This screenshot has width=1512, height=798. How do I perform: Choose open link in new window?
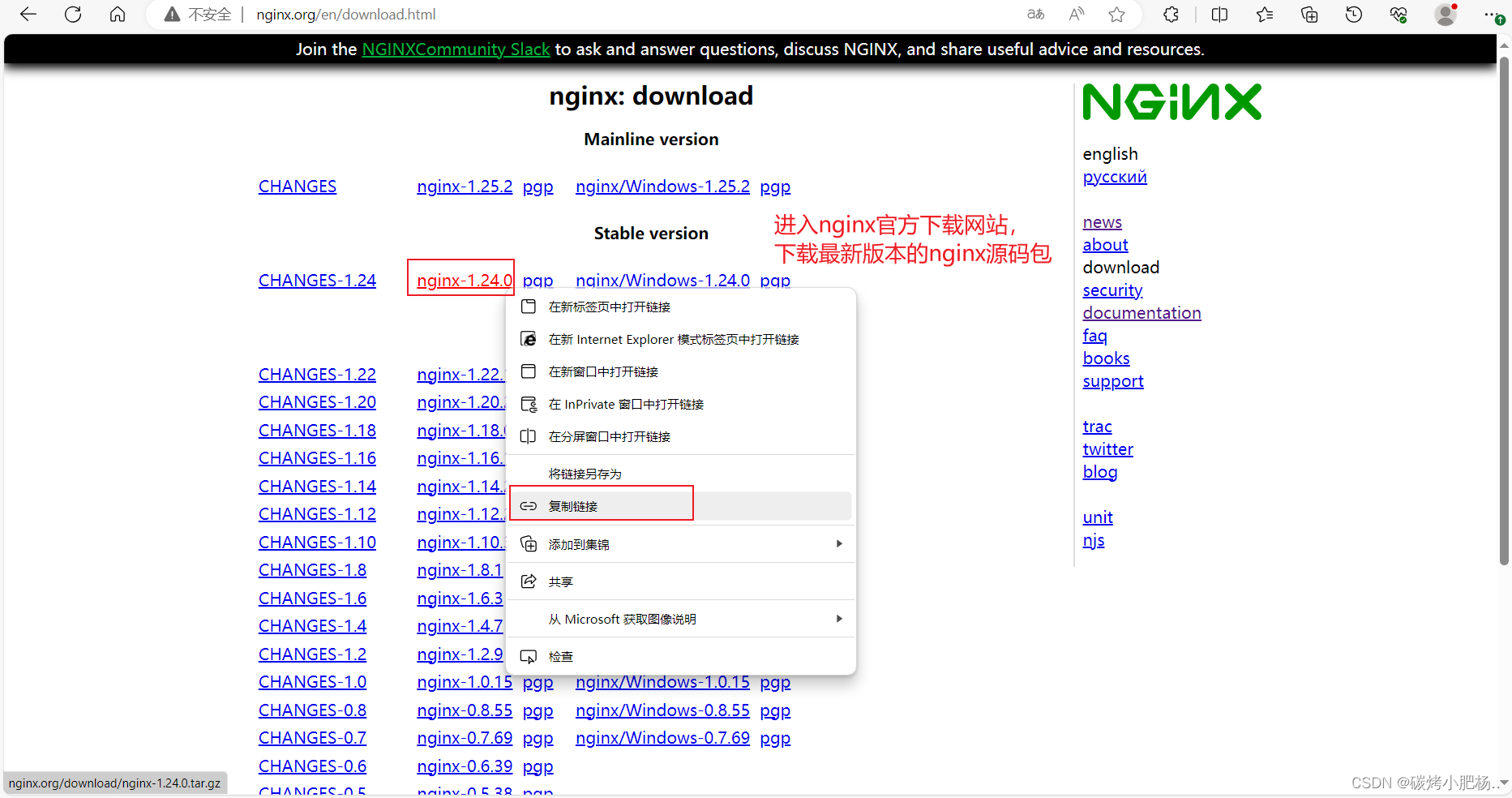(681, 371)
